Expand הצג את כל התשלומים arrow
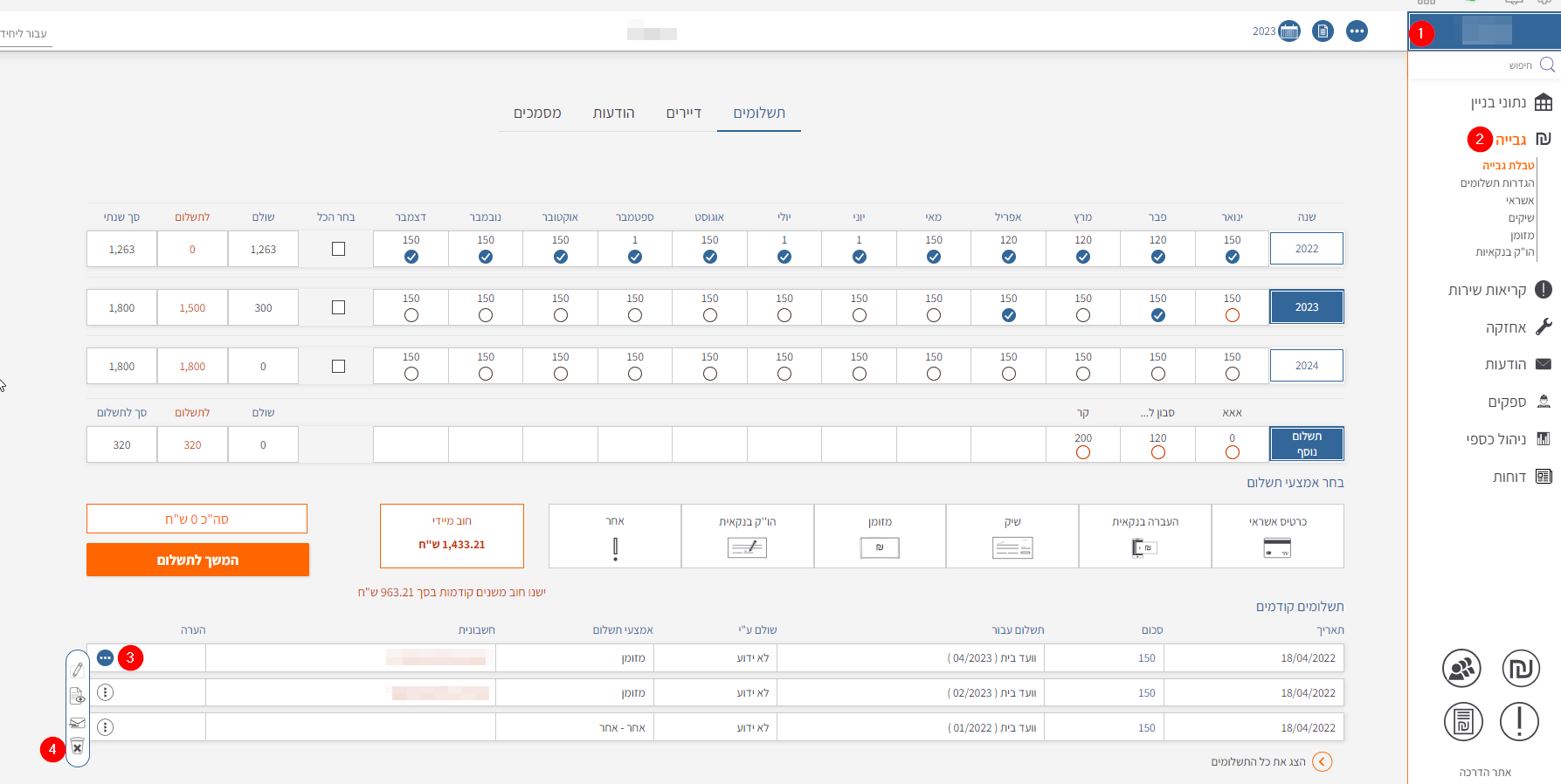1561x784 pixels. pos(1323,762)
